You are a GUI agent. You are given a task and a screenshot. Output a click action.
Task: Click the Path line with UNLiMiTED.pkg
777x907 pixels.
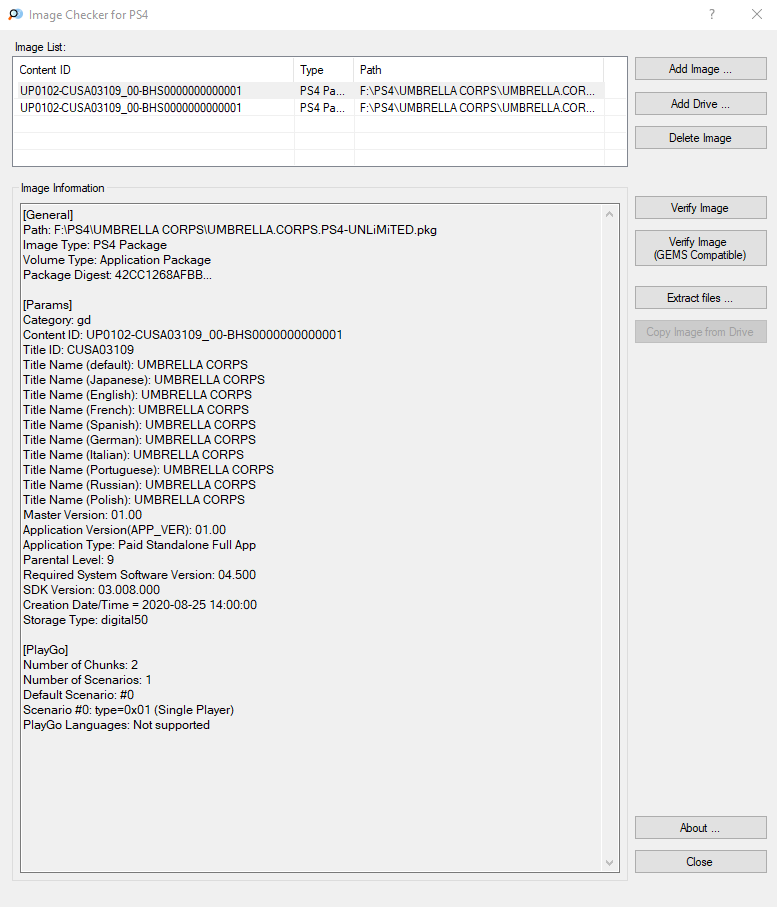coord(230,230)
